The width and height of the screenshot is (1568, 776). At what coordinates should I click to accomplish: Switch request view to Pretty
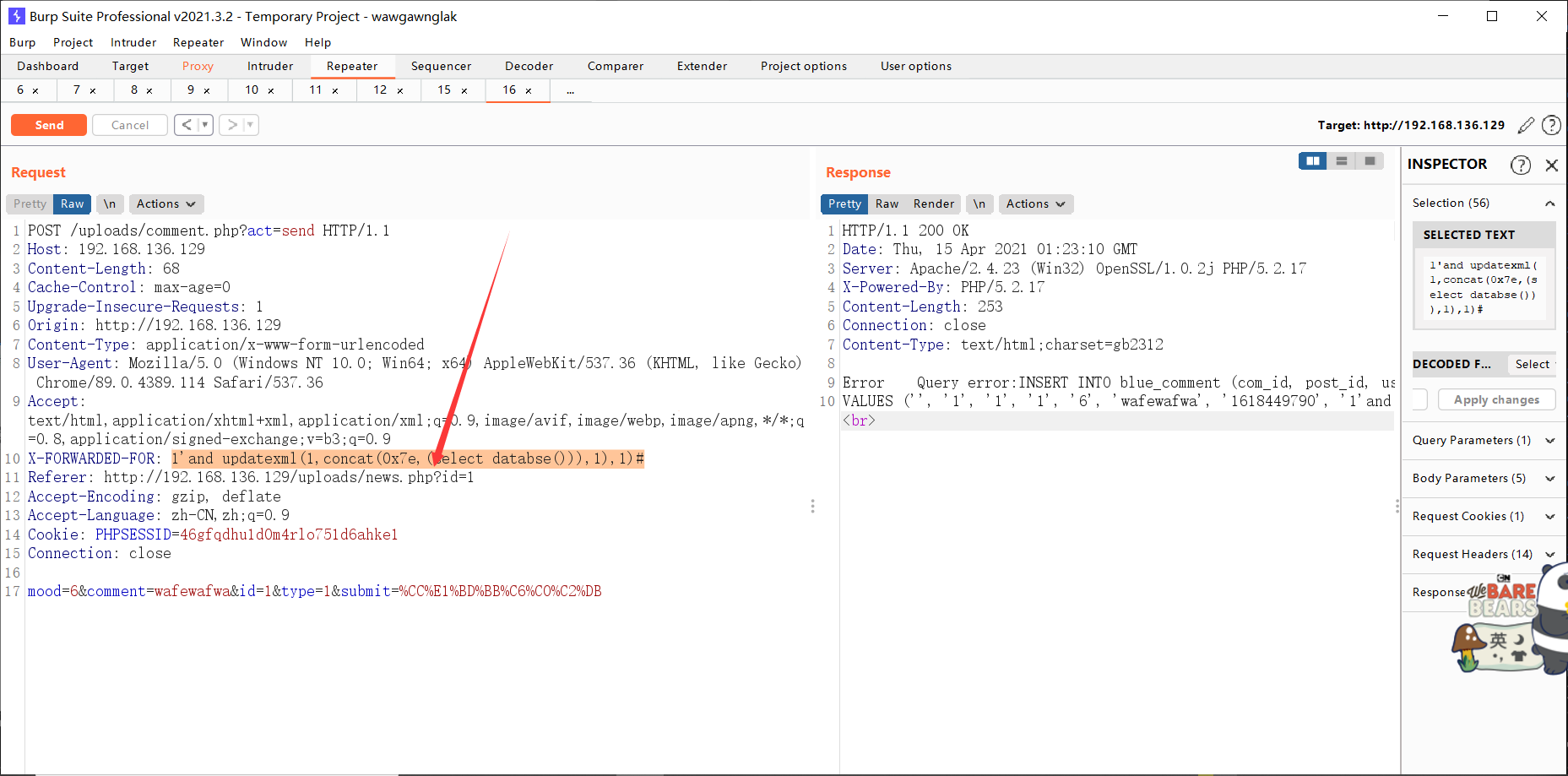point(30,203)
